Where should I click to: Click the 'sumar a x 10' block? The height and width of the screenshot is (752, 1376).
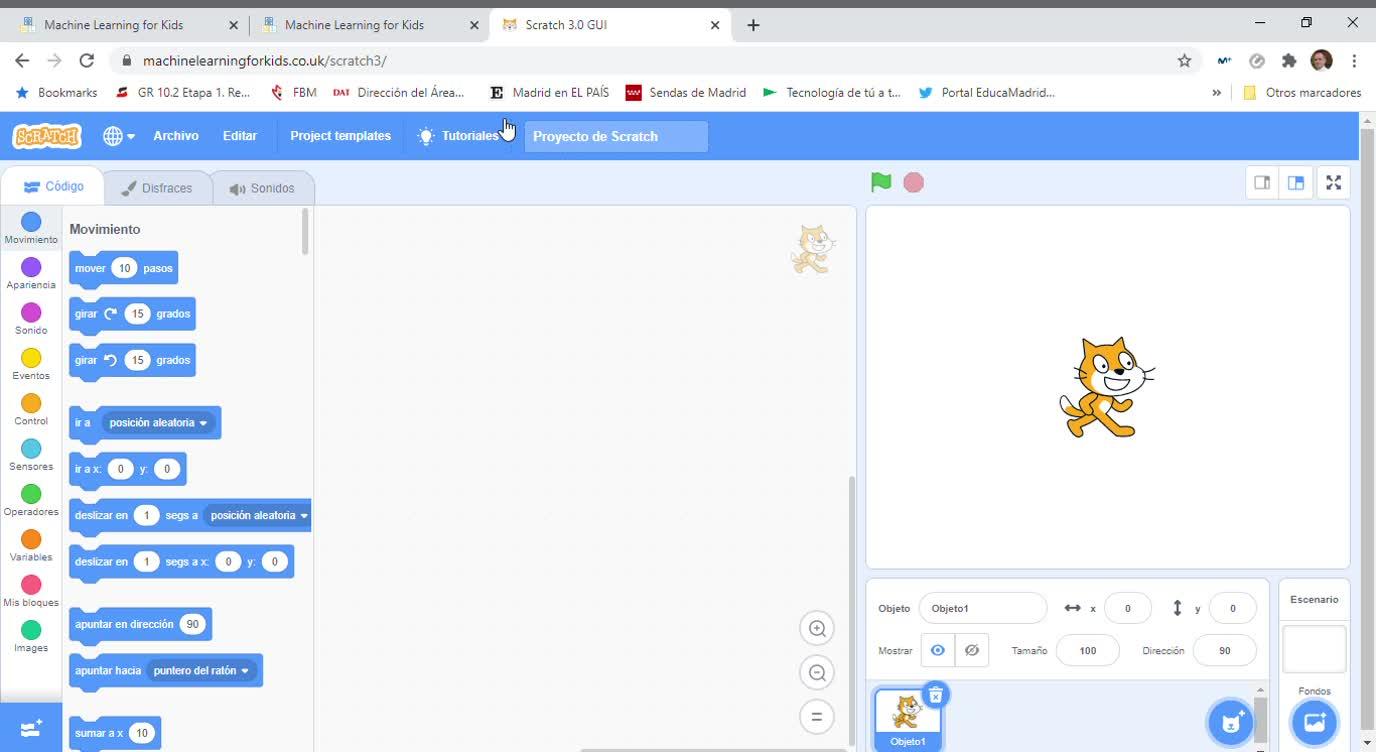[115, 734]
